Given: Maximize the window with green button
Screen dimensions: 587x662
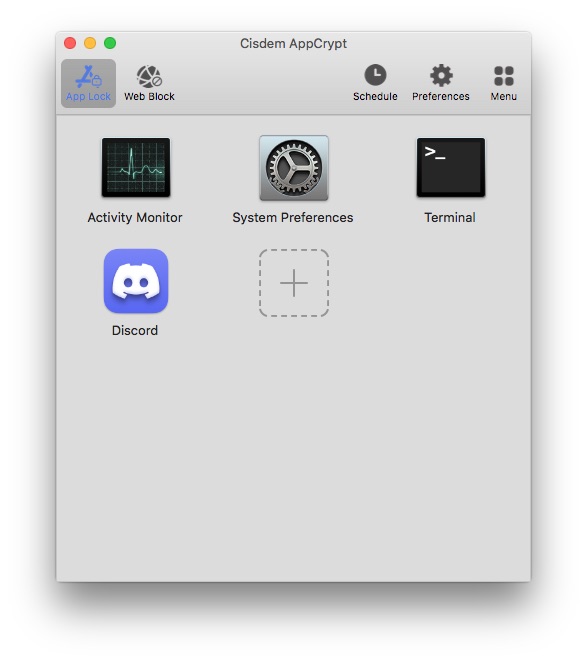Looking at the screenshot, I should [x=110, y=43].
